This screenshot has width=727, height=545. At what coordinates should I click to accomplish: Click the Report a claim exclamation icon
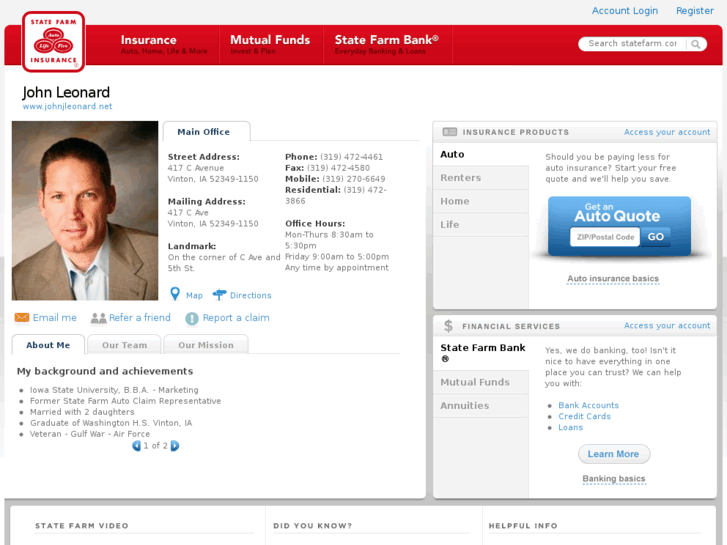pos(192,318)
